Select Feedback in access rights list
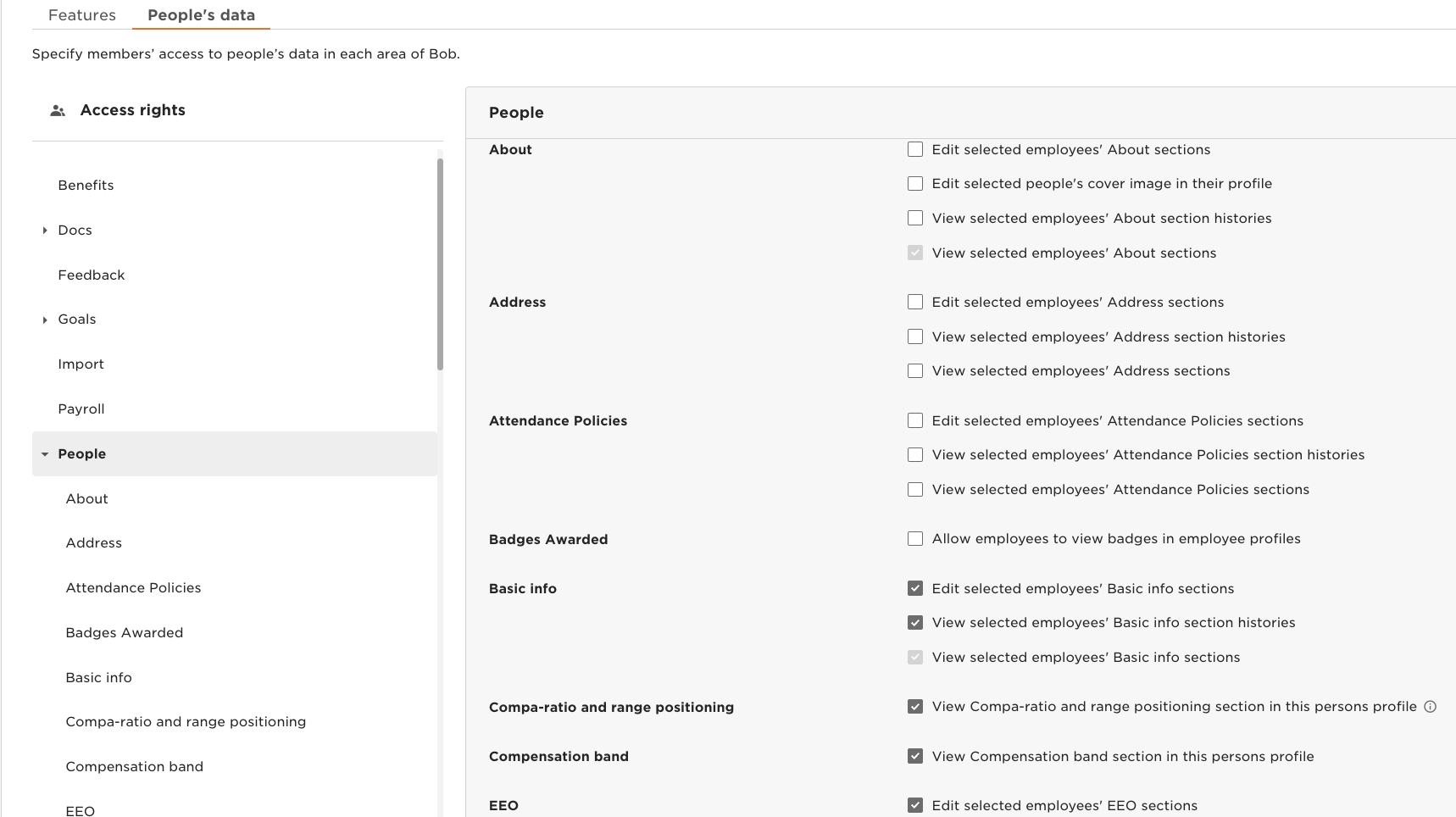The width and height of the screenshot is (1456, 817). 91,275
